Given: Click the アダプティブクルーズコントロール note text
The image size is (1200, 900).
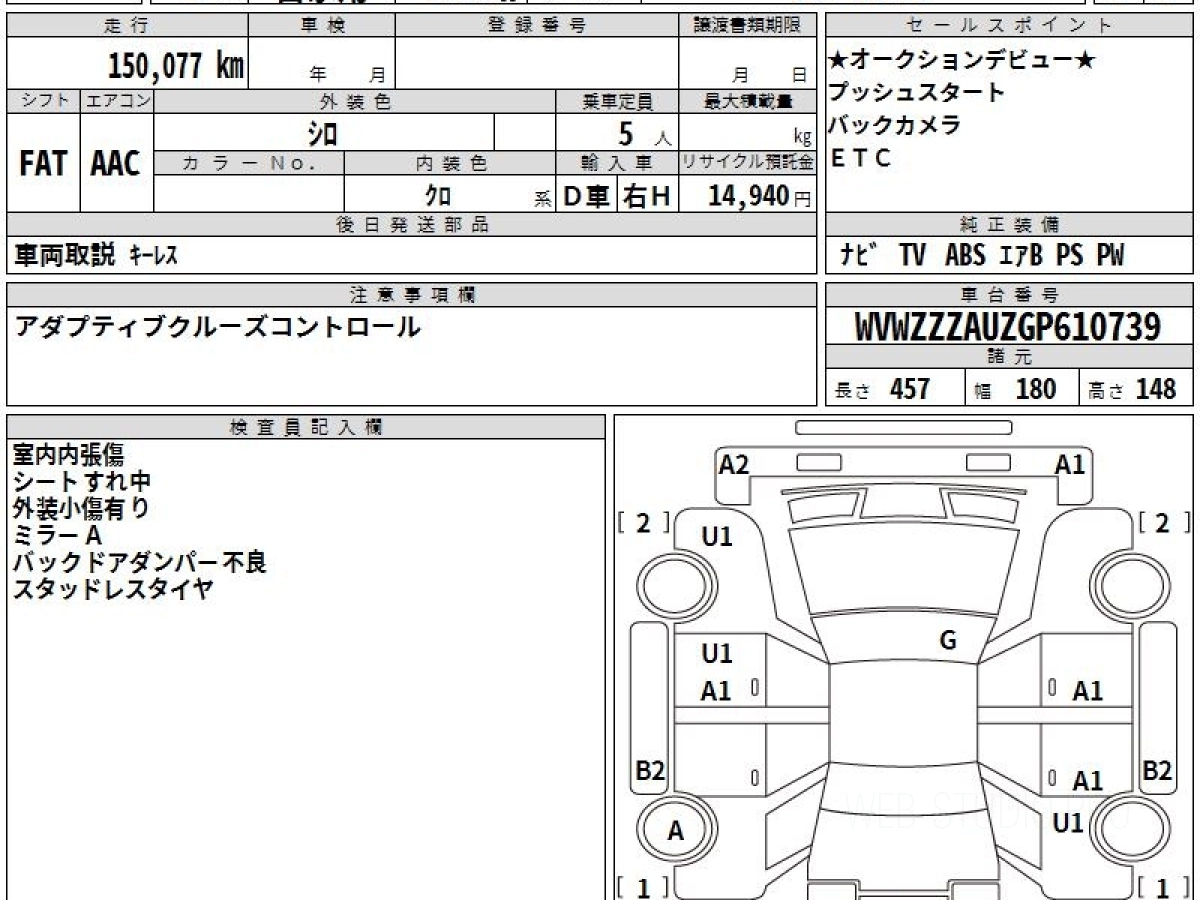Looking at the screenshot, I should tap(218, 328).
